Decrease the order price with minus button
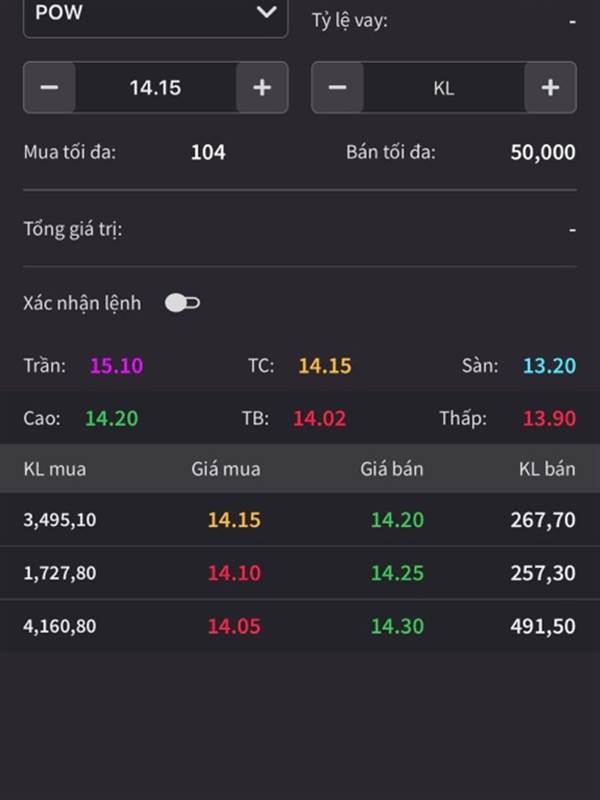Image resolution: width=600 pixels, height=800 pixels. pyautogui.click(x=49, y=88)
